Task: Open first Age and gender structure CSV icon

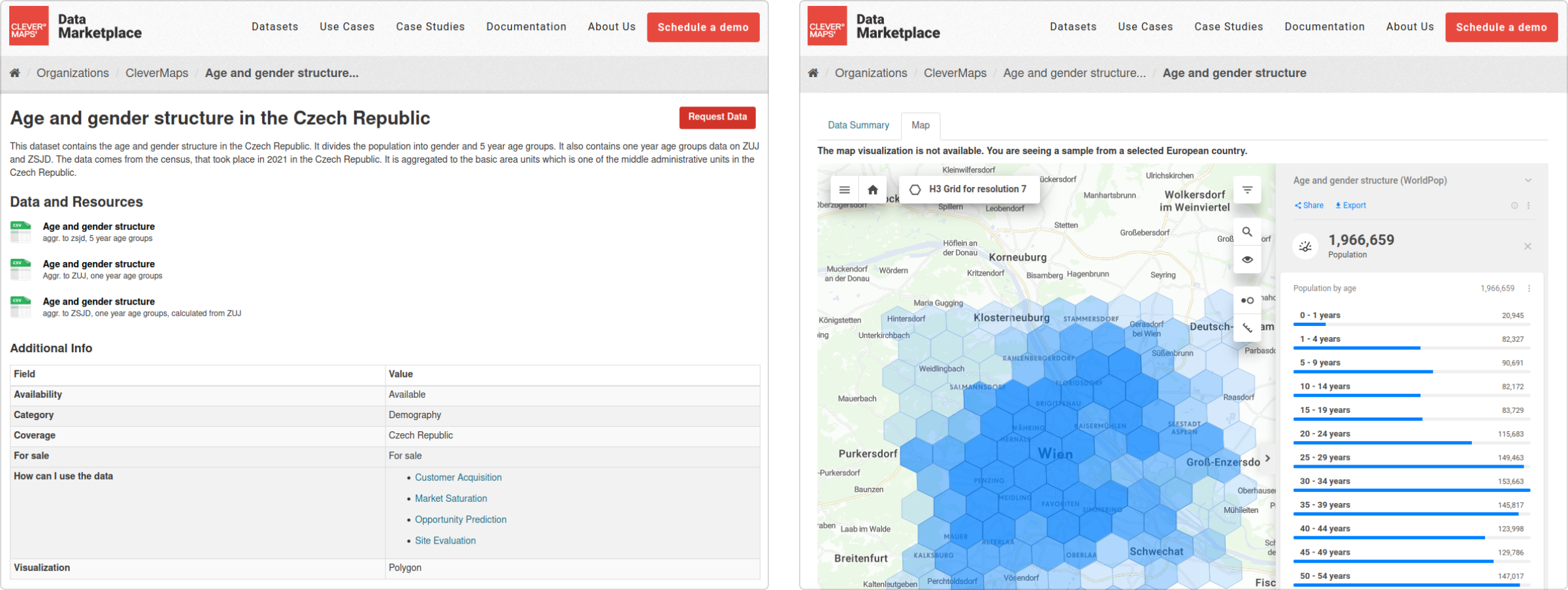Action: click(21, 232)
